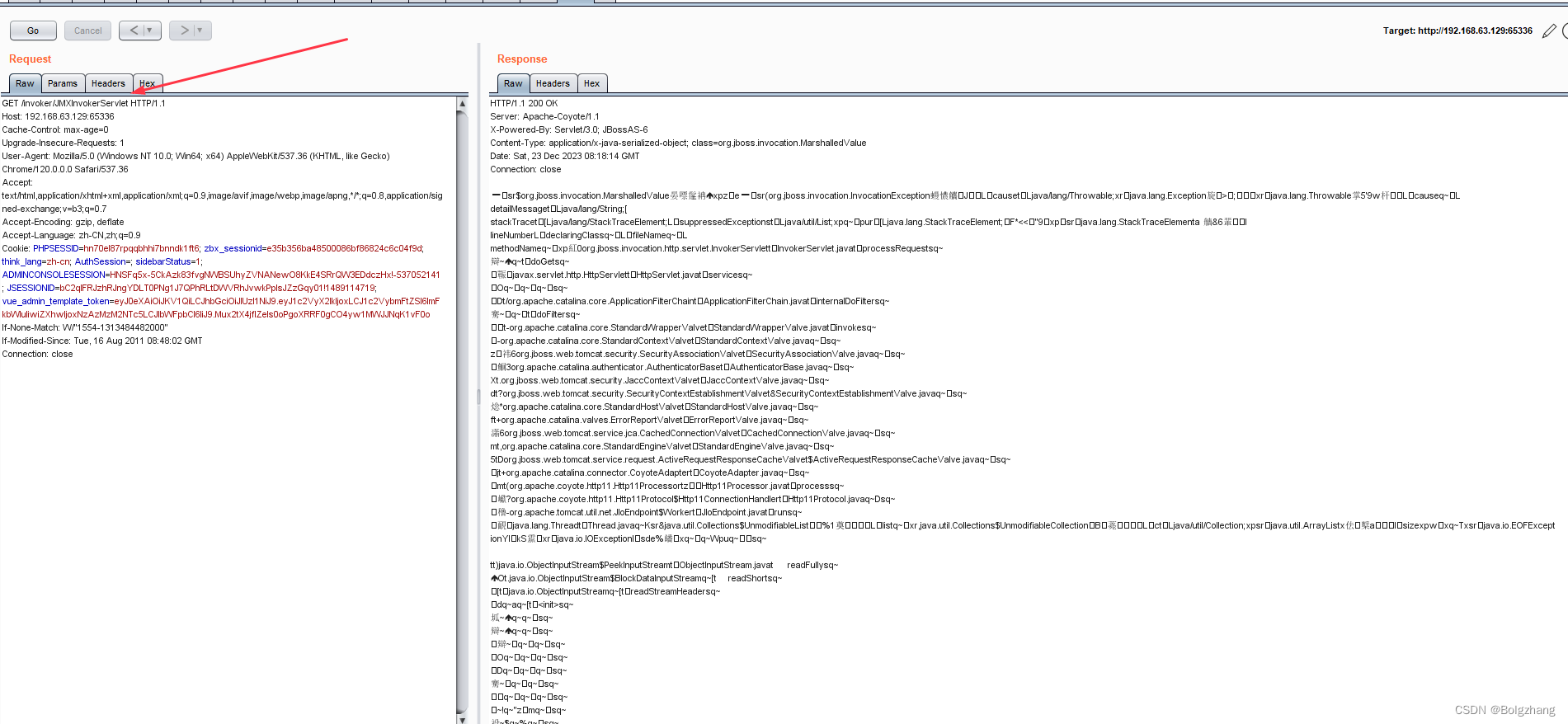Click the MarshalledValue serialized data line
This screenshot has height=724, width=1568.
pos(975,195)
